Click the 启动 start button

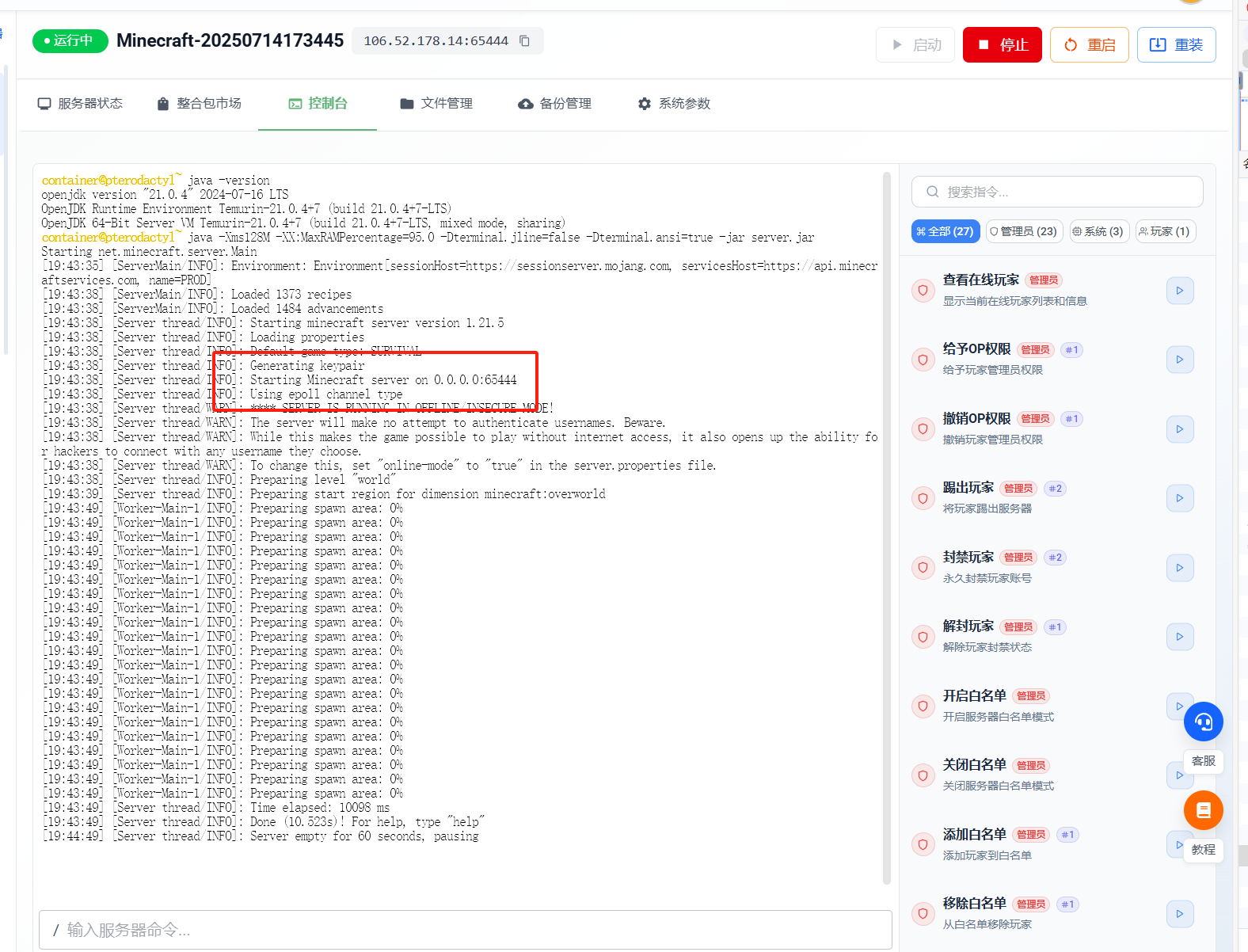tap(915, 44)
